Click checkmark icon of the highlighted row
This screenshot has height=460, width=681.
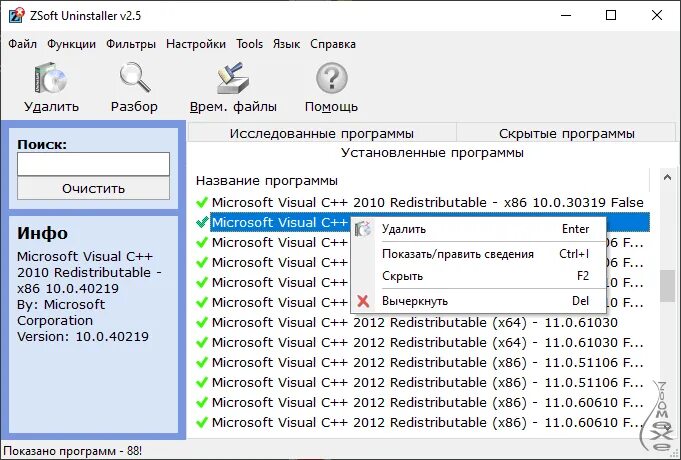coord(202,222)
